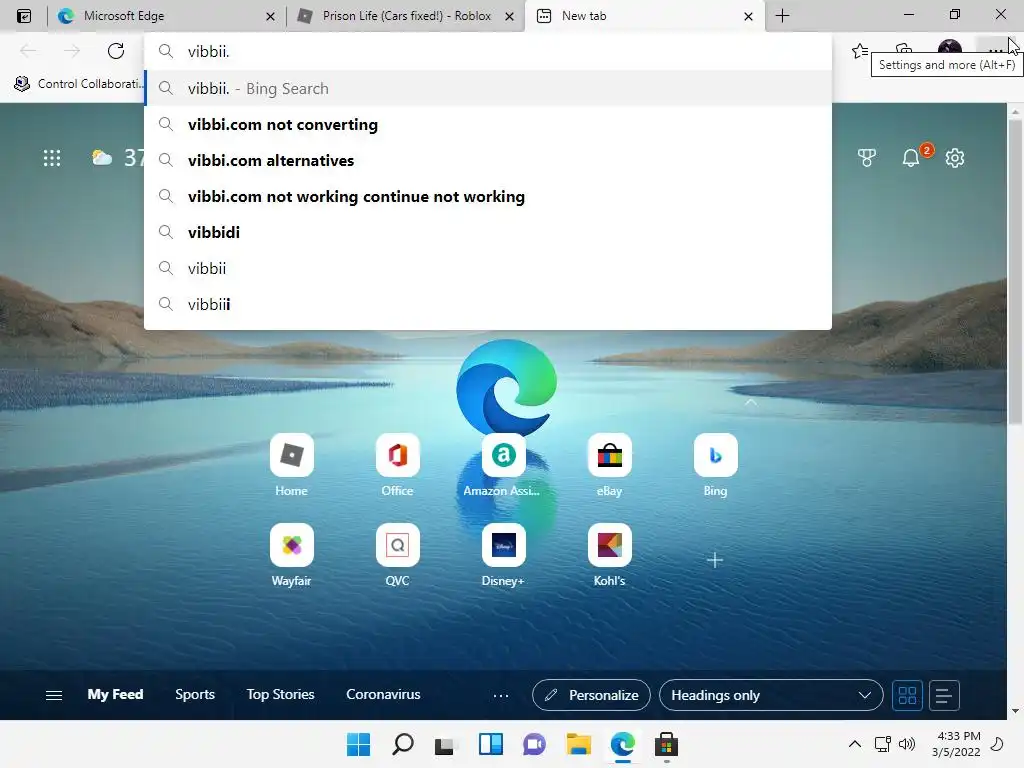1024x768 pixels.
Task: Choose 'vibbi.com not converting' suggestion
Action: point(488,124)
